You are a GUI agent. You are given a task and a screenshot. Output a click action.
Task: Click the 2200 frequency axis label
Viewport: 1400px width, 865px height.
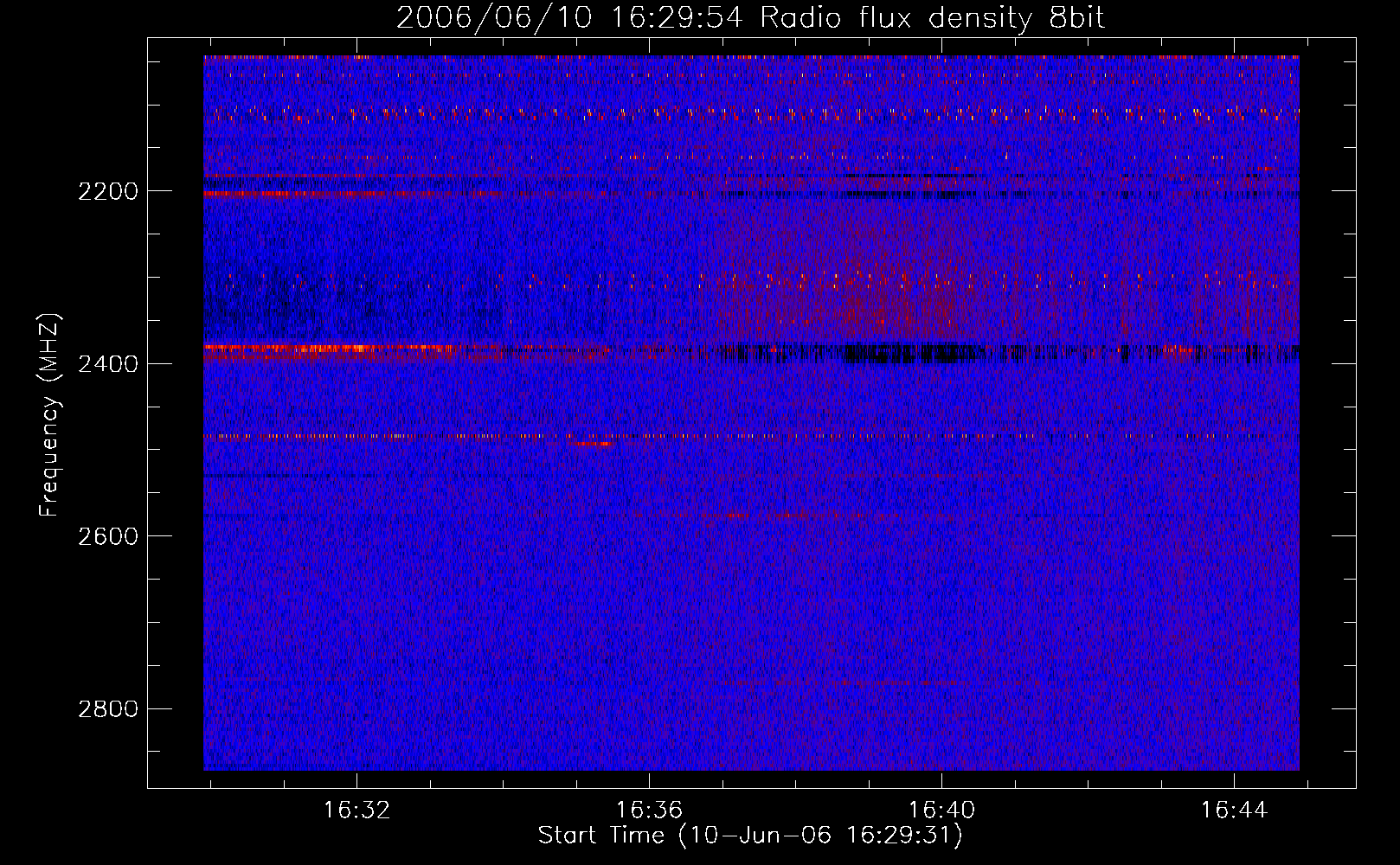point(107,191)
